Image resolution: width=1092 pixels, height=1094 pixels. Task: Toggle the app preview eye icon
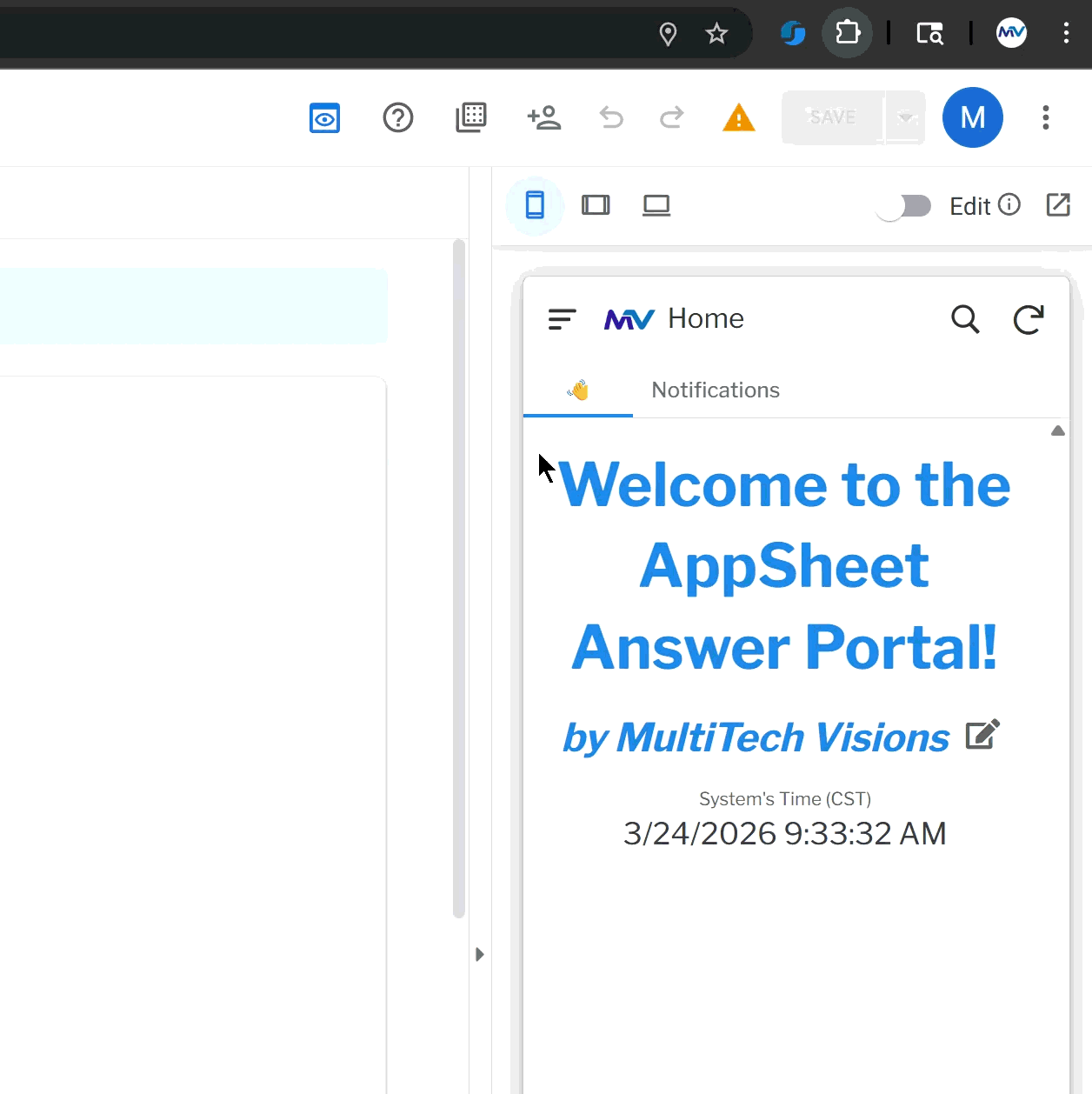point(324,117)
